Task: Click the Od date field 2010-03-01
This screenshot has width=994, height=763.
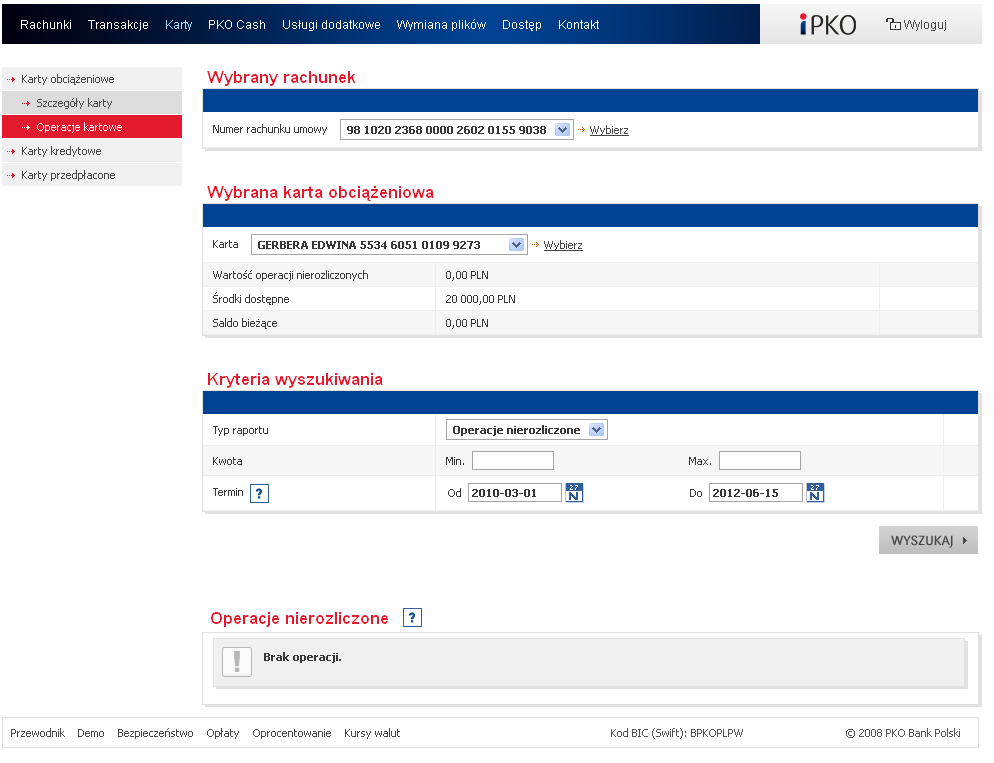Action: [x=515, y=492]
